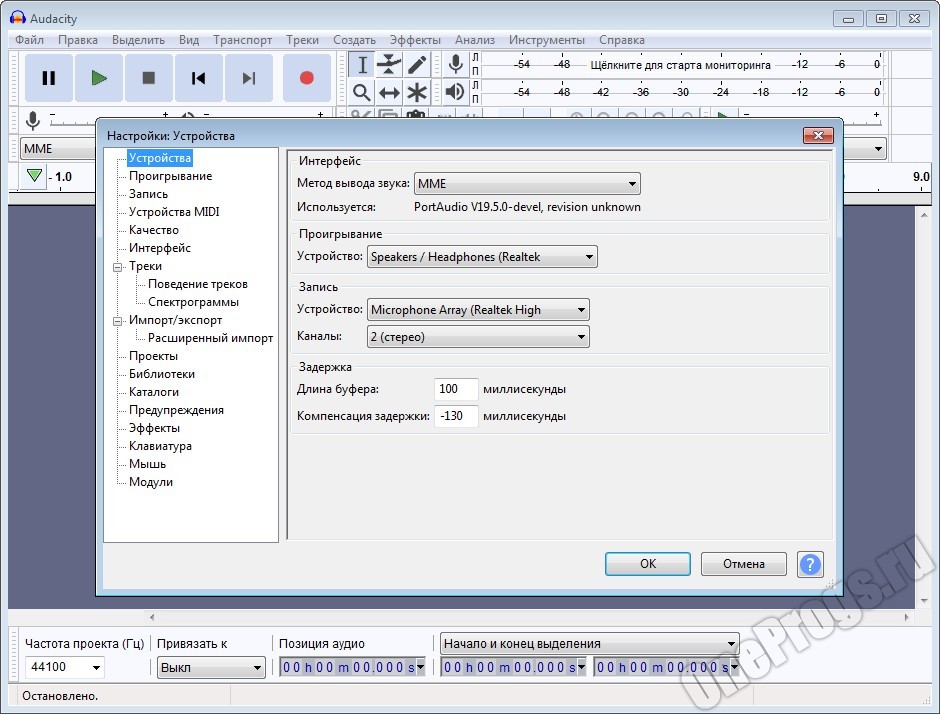Select the Draw pencil tool
This screenshot has height=714, width=940.
coord(416,65)
